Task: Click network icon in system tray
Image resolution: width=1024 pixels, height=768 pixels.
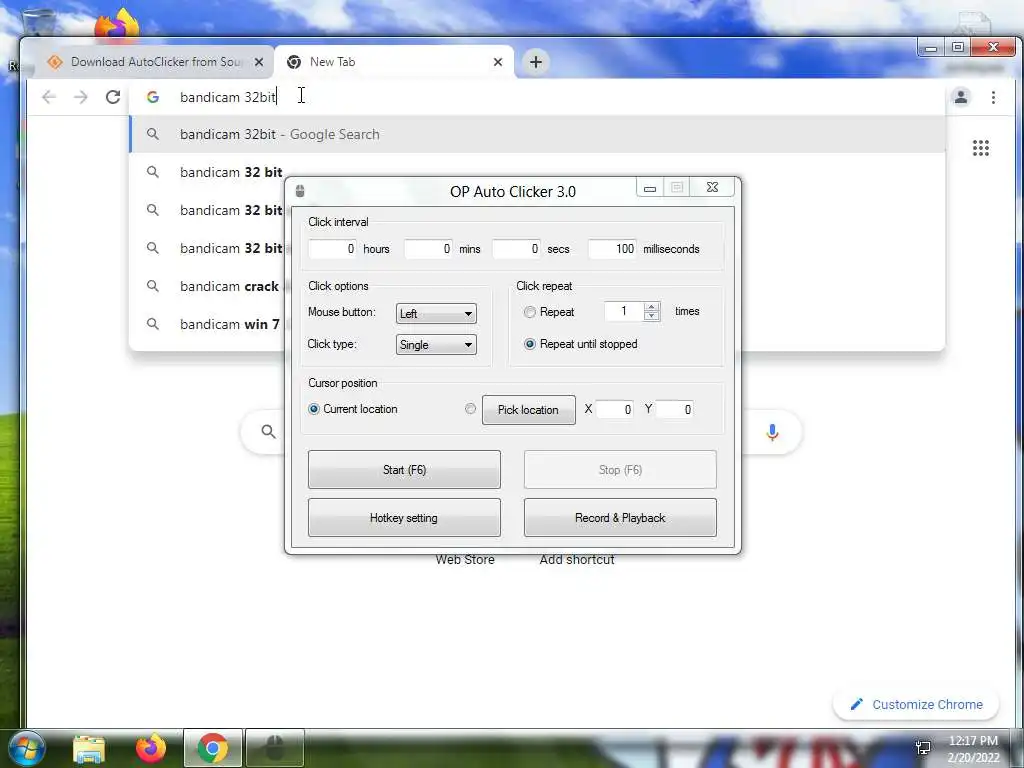Action: click(923, 747)
